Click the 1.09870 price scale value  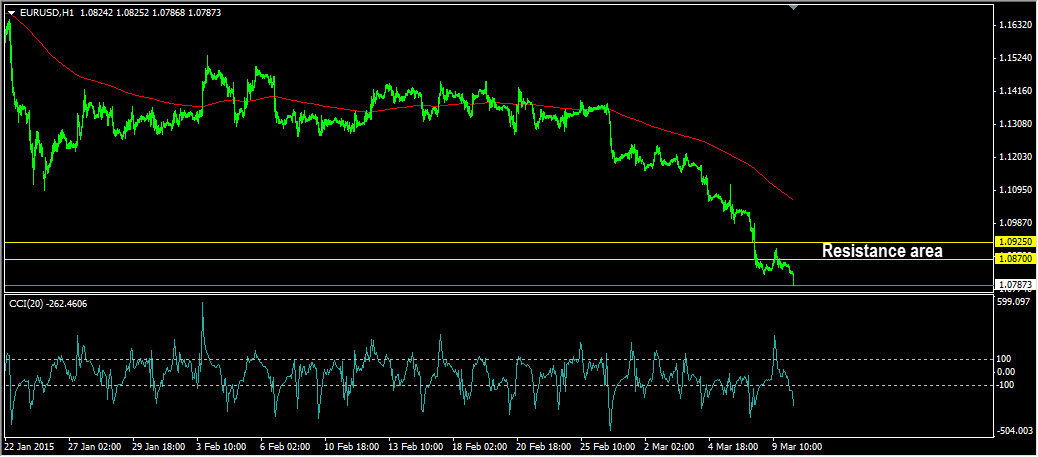coord(1014,223)
